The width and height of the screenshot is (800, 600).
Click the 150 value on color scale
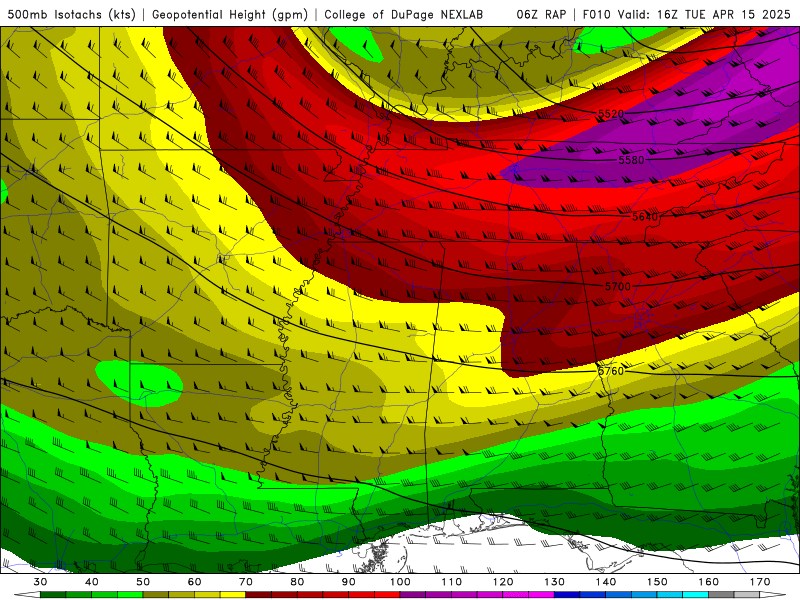[x=657, y=582]
